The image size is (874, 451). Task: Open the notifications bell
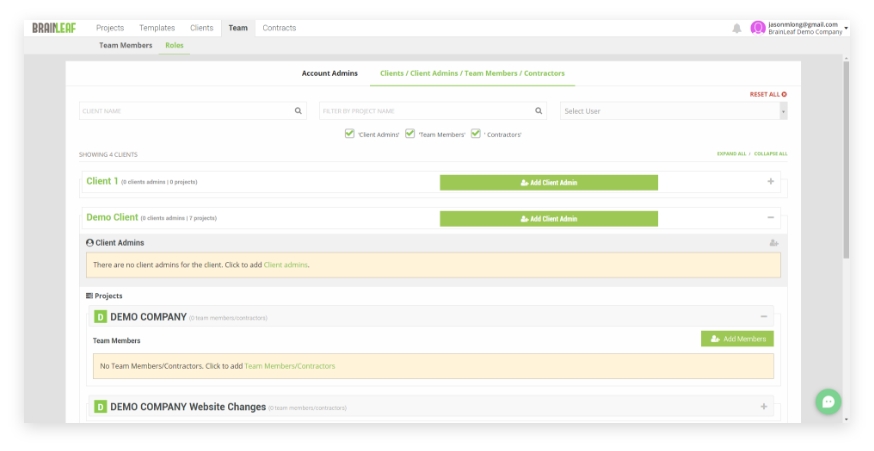pyautogui.click(x=736, y=28)
